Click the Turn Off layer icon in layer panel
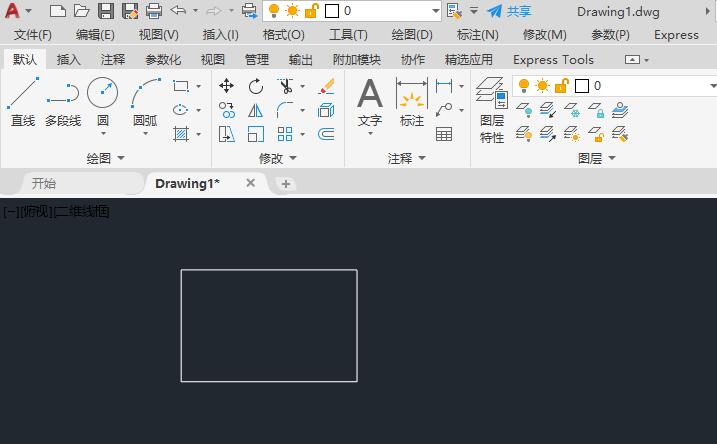This screenshot has width=717, height=444. click(x=524, y=110)
